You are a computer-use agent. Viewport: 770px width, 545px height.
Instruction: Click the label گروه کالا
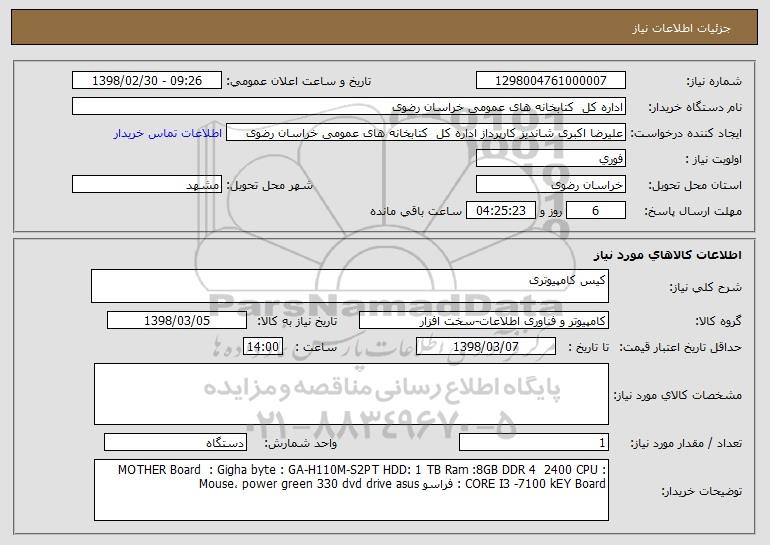click(x=718, y=321)
